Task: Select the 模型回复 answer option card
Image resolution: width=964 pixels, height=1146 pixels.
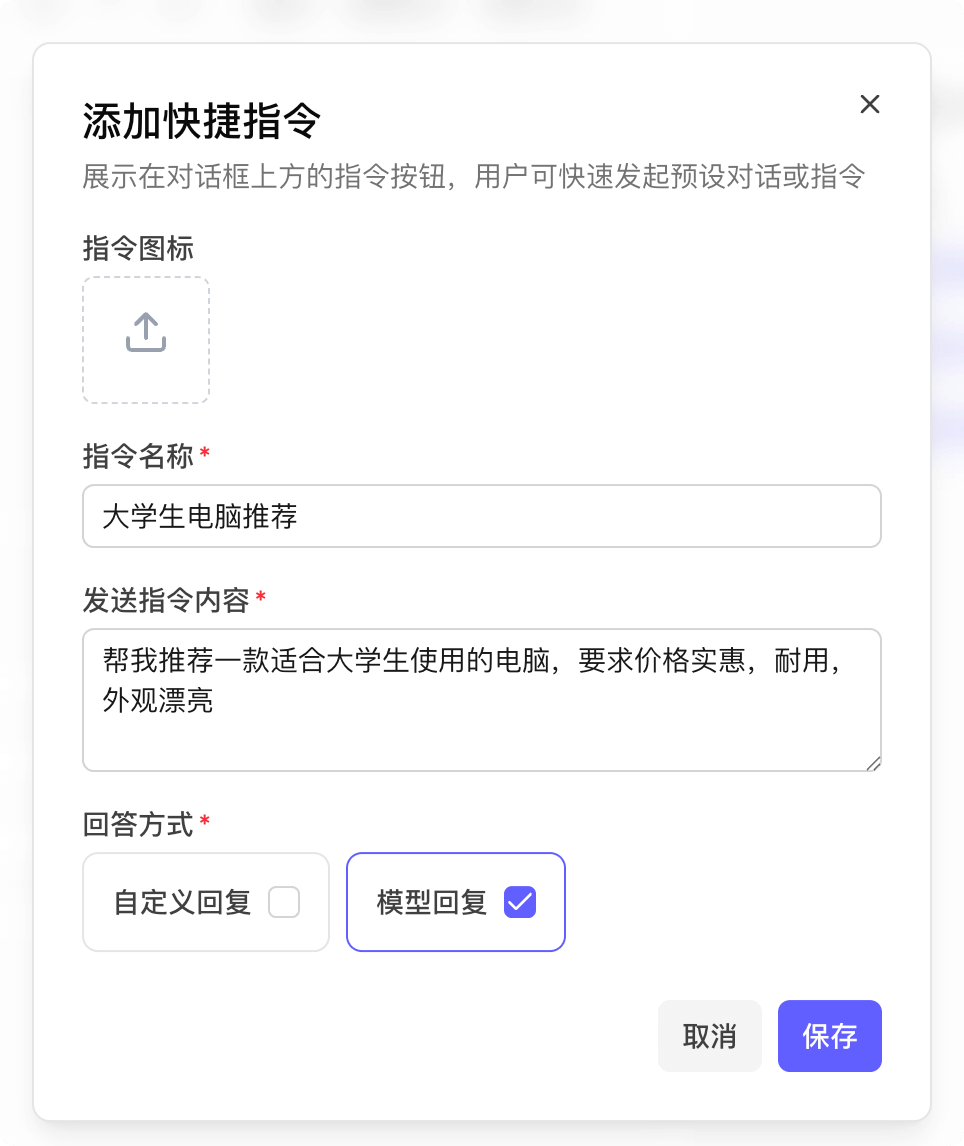Action: 455,901
